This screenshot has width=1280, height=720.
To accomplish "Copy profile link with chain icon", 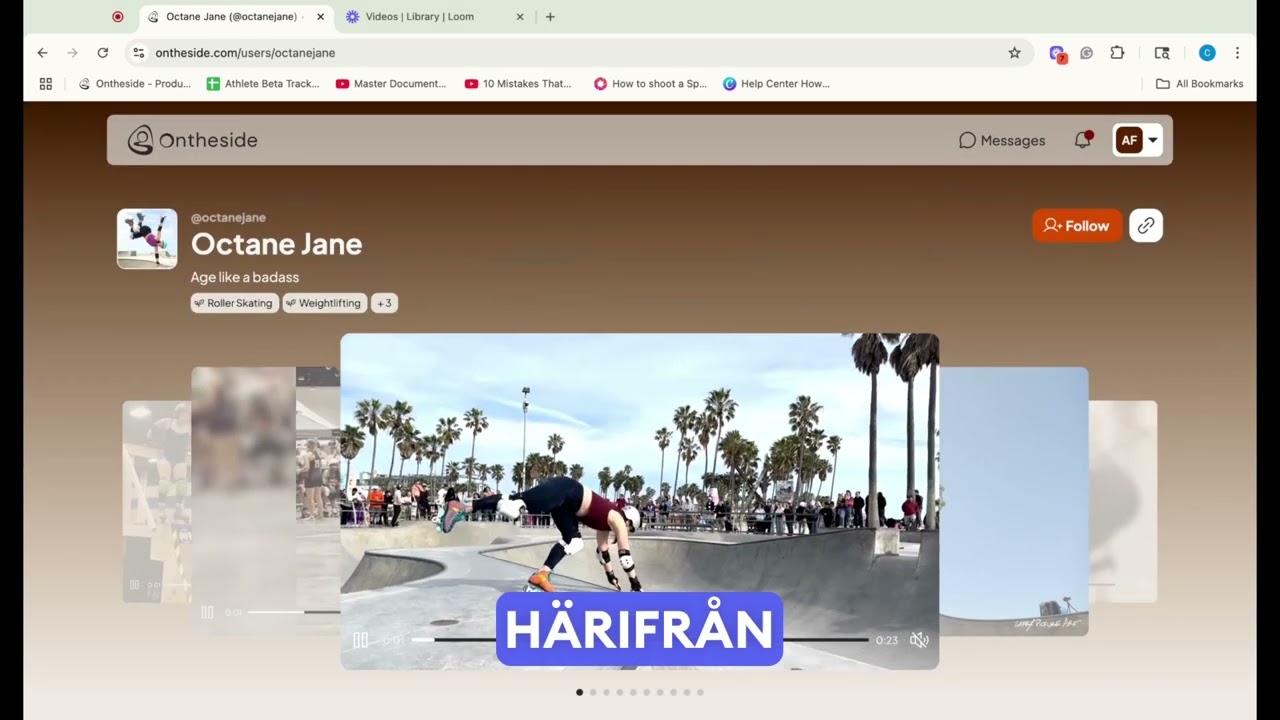I will tap(1146, 226).
